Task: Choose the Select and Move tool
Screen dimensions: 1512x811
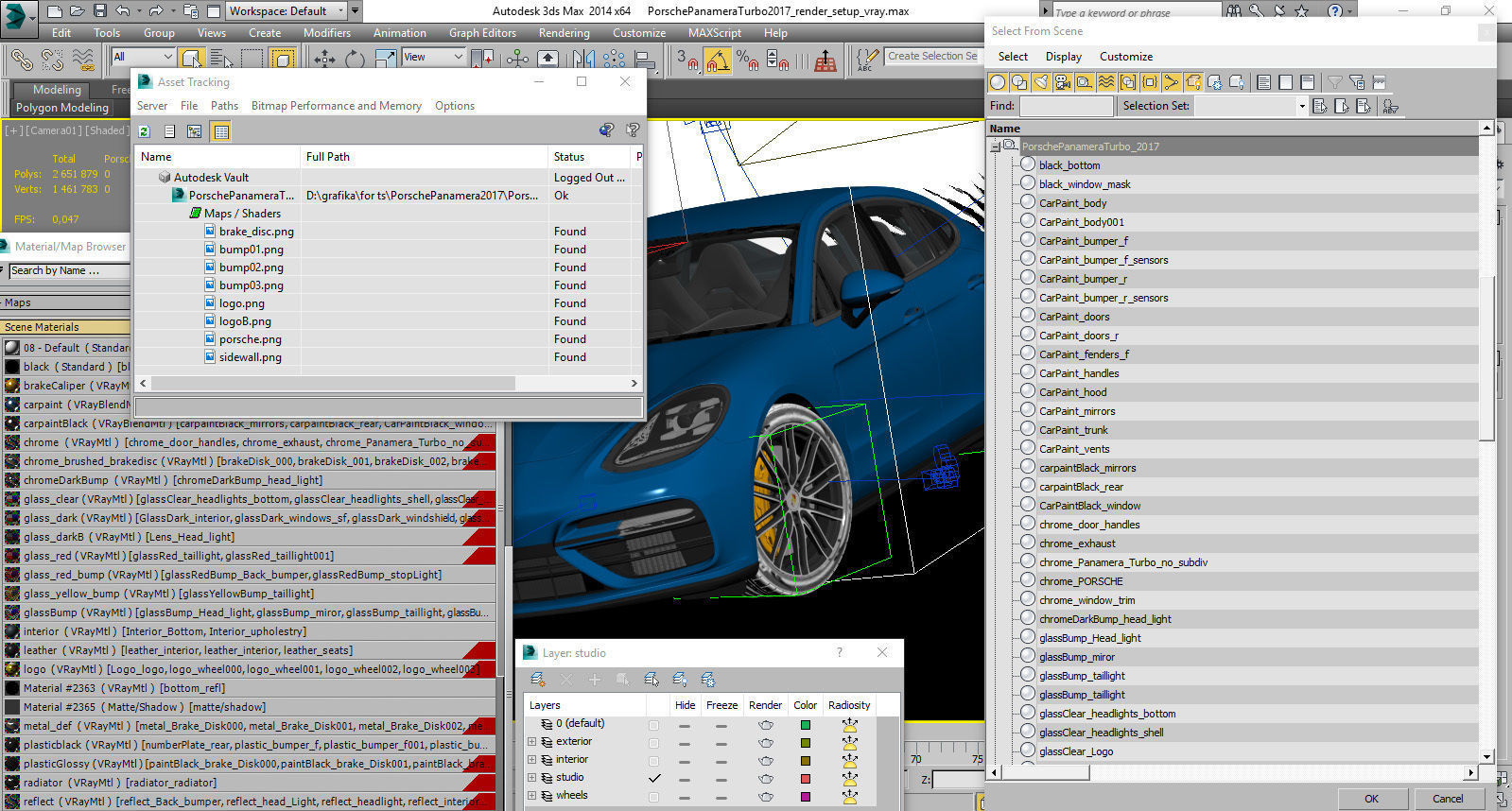Action: (x=324, y=59)
